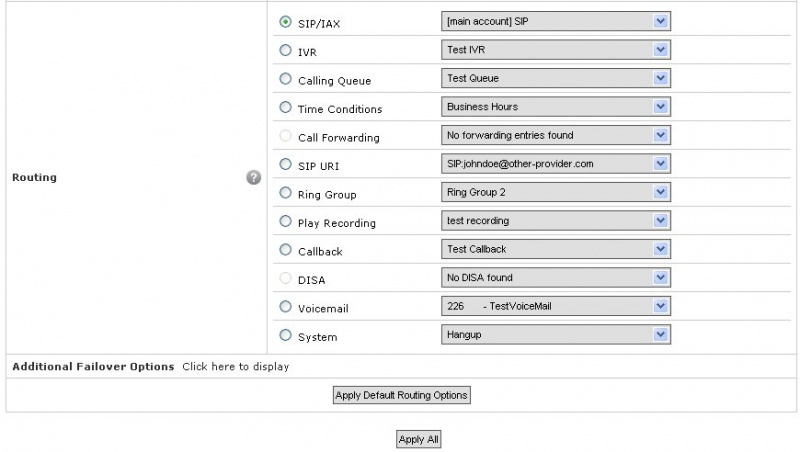Enable the Time Conditions radio button
800x452 pixels.
285,108
